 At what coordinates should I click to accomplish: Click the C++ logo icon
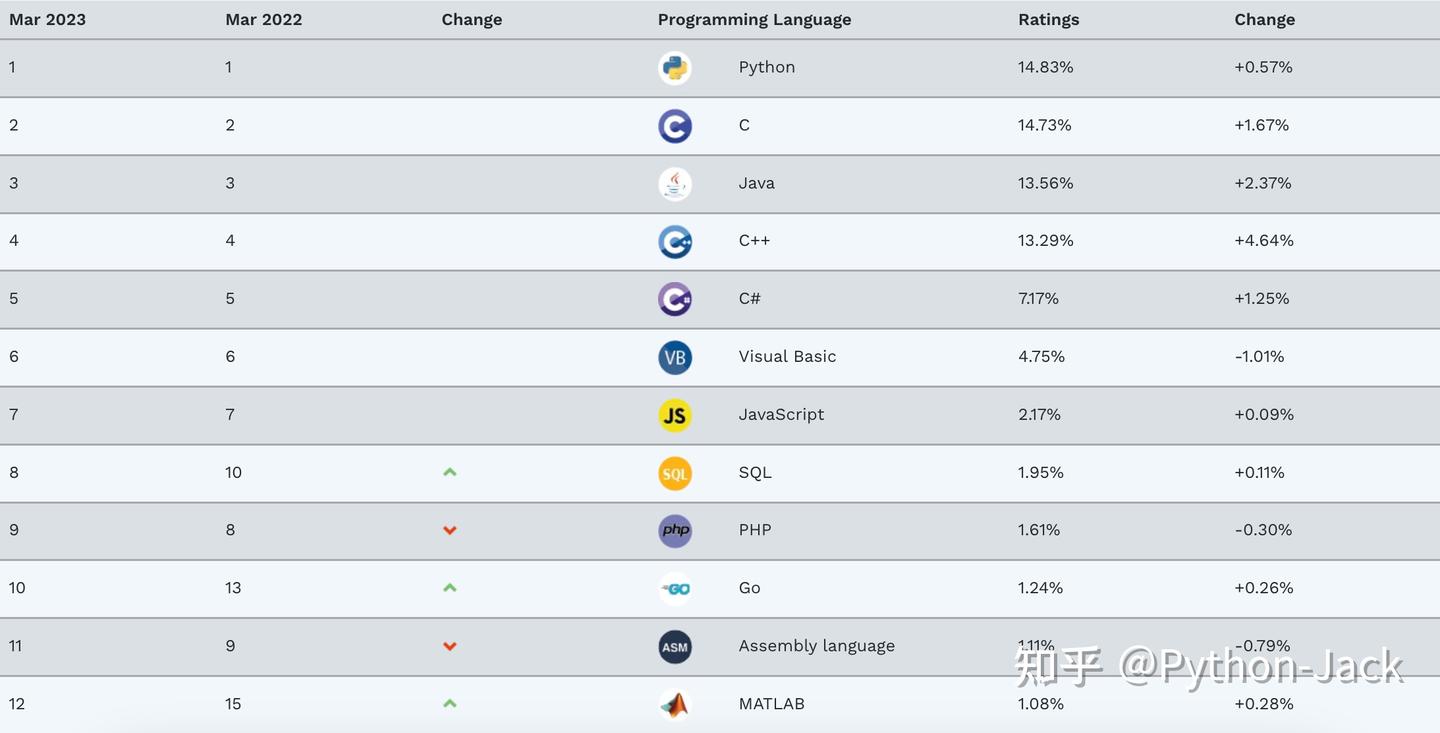point(675,241)
